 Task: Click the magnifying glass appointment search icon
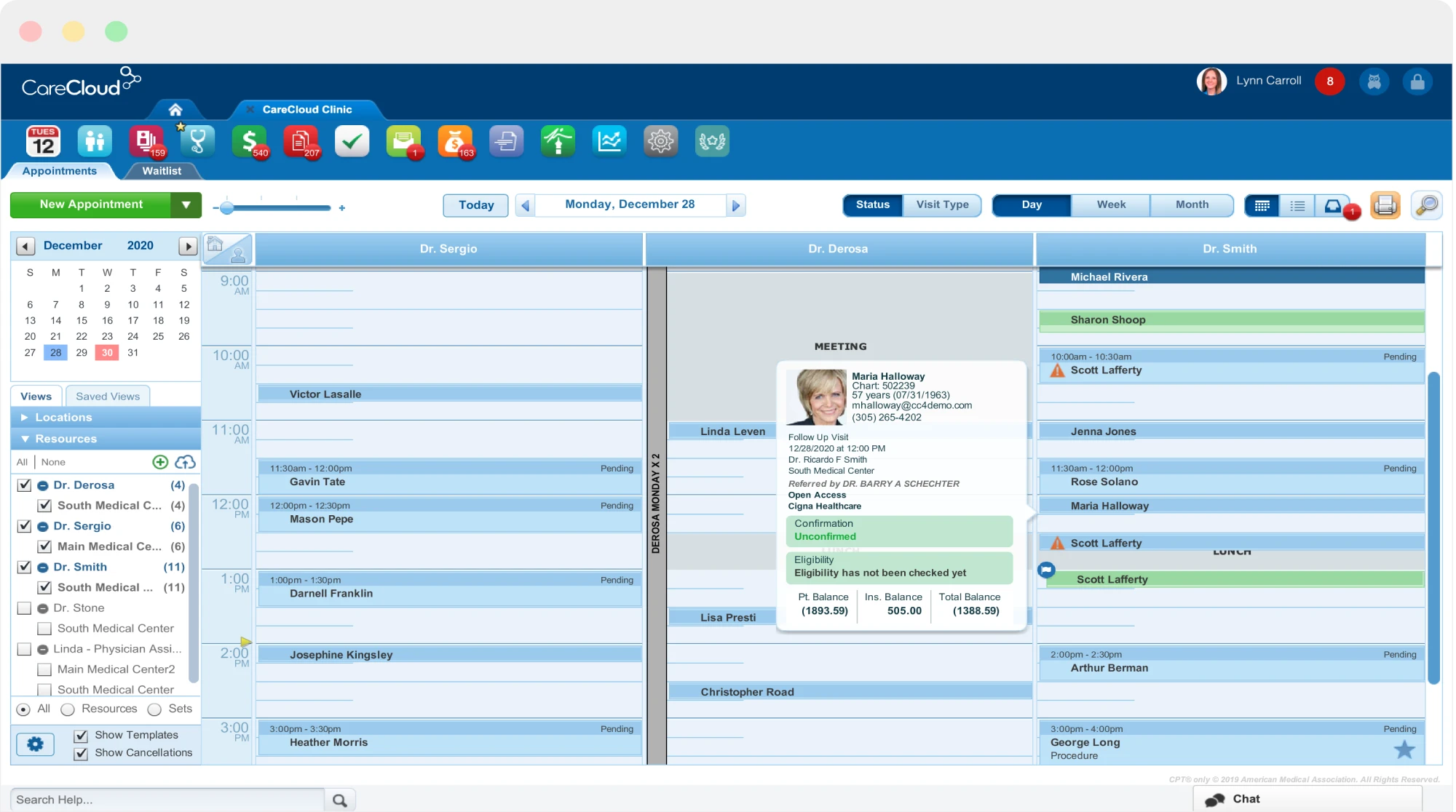1426,205
